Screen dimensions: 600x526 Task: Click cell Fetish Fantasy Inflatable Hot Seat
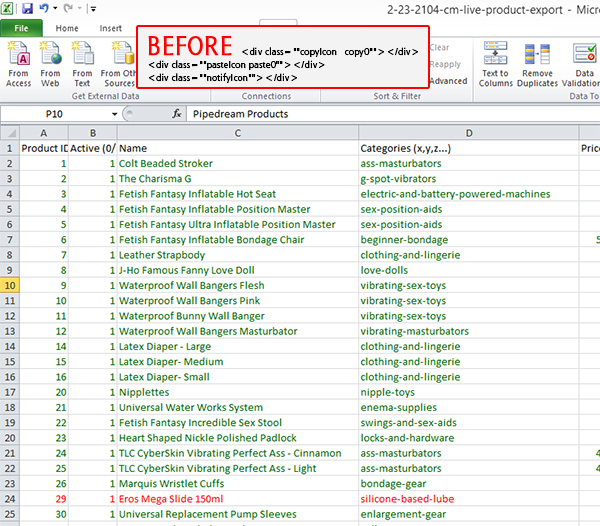click(238, 194)
